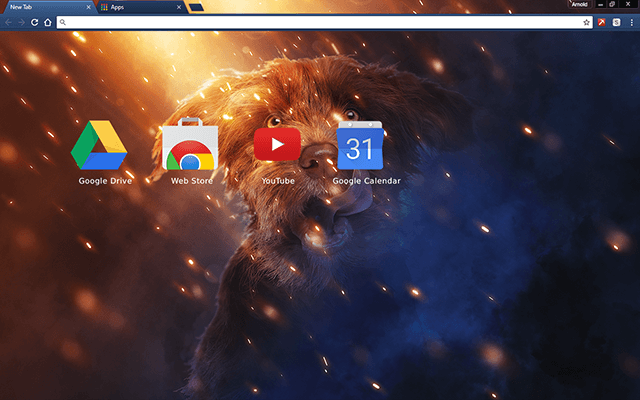Screen dimensions: 640x400
Task: Click the browser back arrow
Action: click(9, 22)
